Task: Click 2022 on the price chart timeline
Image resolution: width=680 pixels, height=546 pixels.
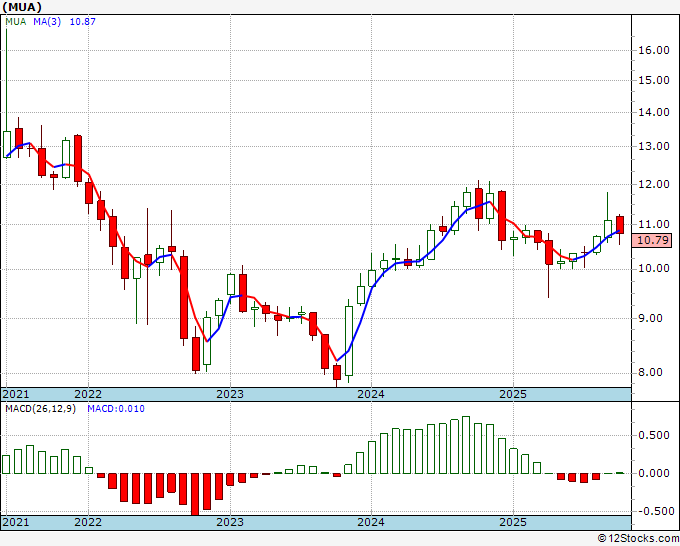Action: click(x=88, y=394)
